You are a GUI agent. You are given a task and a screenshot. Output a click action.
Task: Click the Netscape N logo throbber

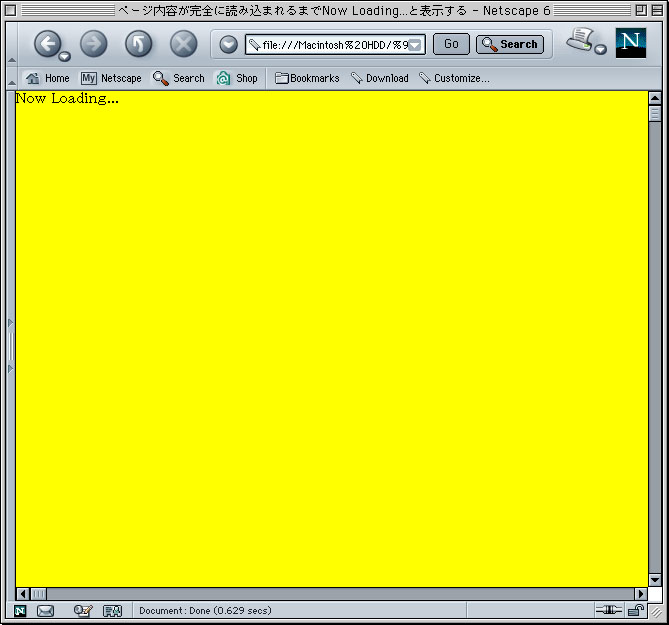(631, 43)
